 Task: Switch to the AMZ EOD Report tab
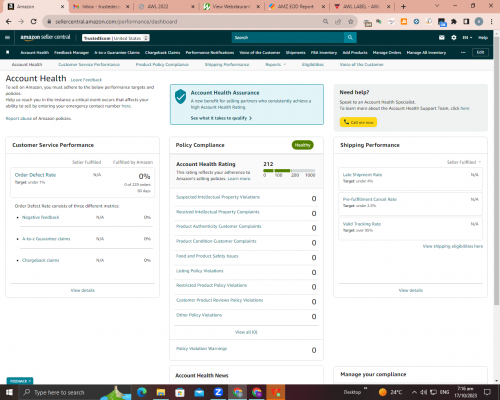point(297,7)
